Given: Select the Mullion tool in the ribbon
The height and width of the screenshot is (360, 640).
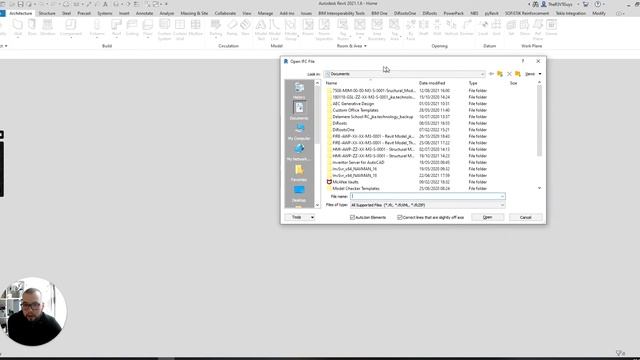Looking at the screenshot, I should pyautogui.click(x=196, y=28).
